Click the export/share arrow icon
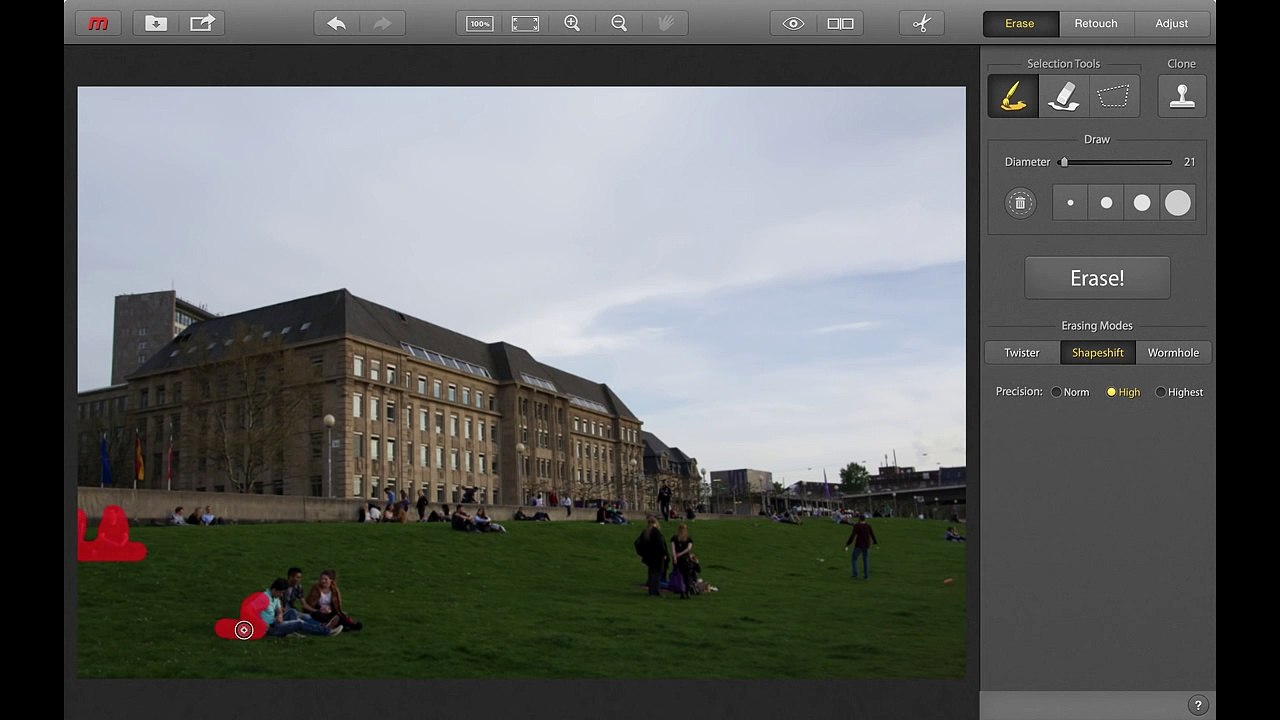Viewport: 1280px width, 720px height. tap(202, 23)
